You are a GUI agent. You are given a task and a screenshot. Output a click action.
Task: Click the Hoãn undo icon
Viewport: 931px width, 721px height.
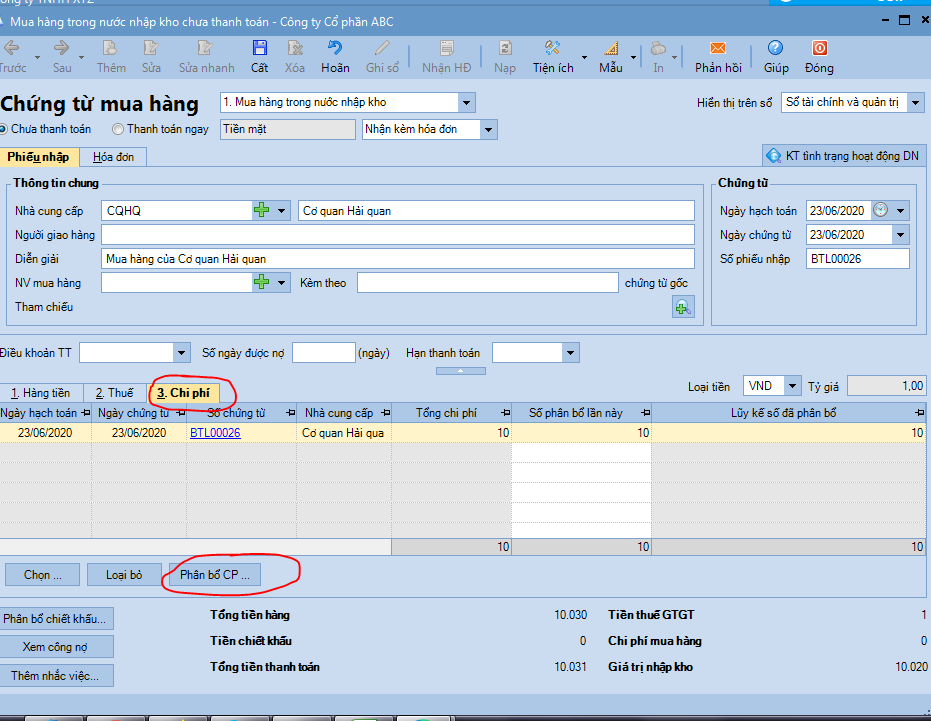coord(335,57)
